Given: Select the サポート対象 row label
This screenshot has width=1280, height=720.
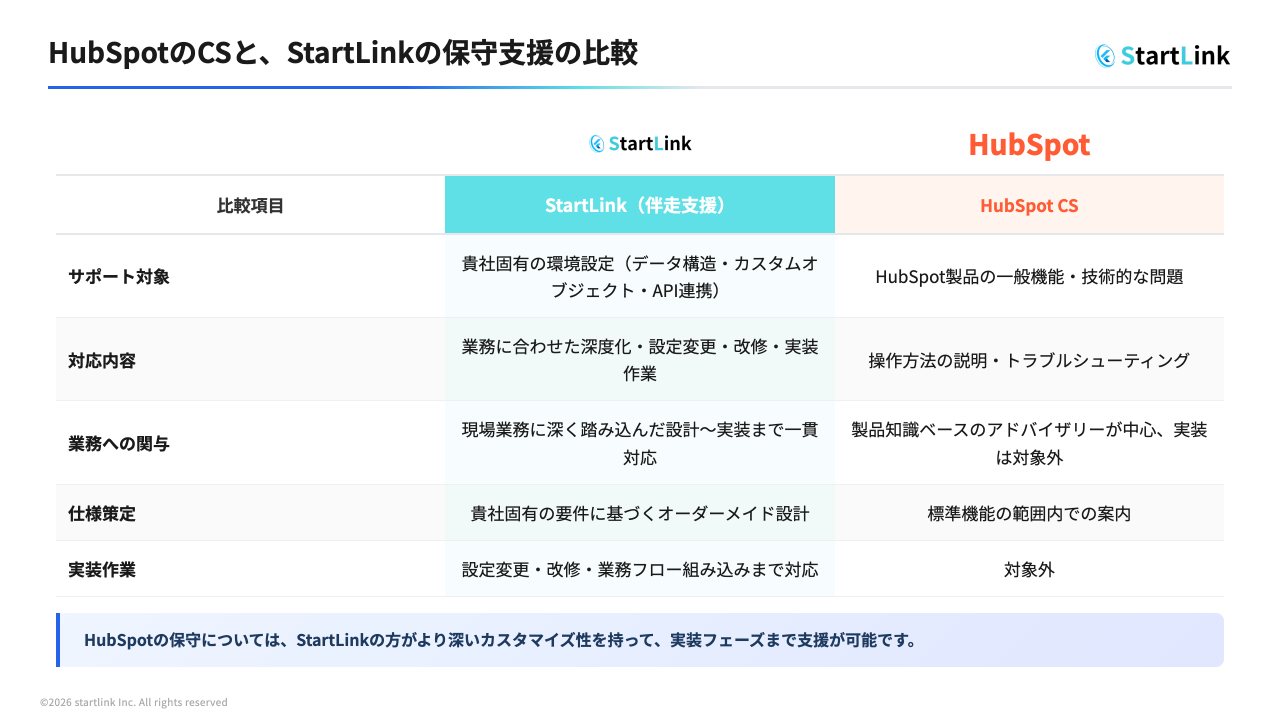Looking at the screenshot, I should (119, 277).
